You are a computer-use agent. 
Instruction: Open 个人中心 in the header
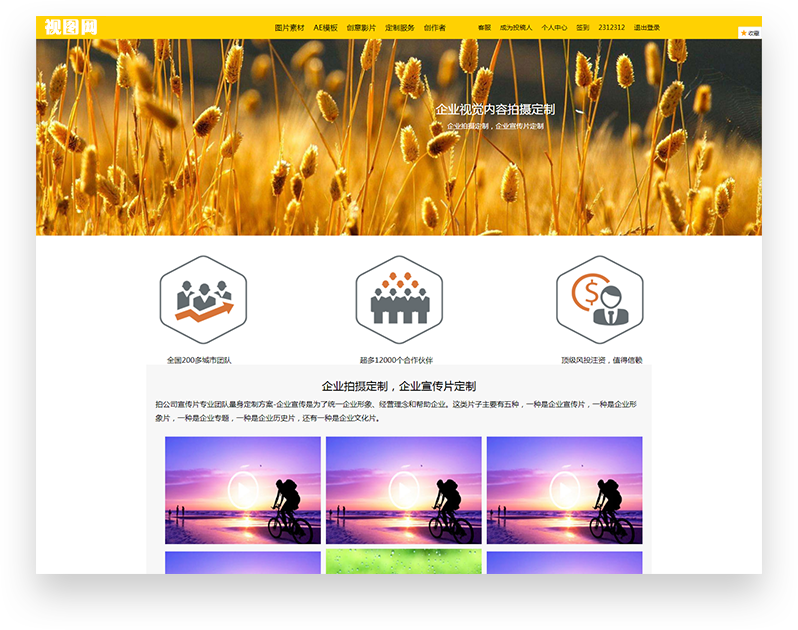point(554,27)
